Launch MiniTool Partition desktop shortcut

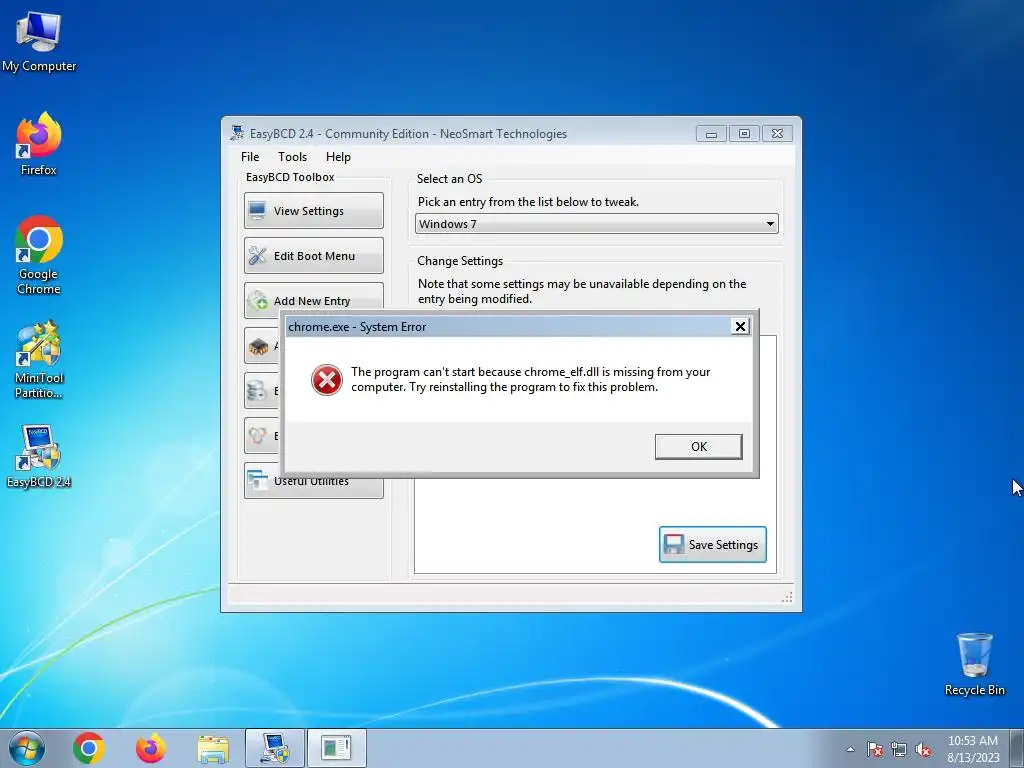[x=39, y=359]
